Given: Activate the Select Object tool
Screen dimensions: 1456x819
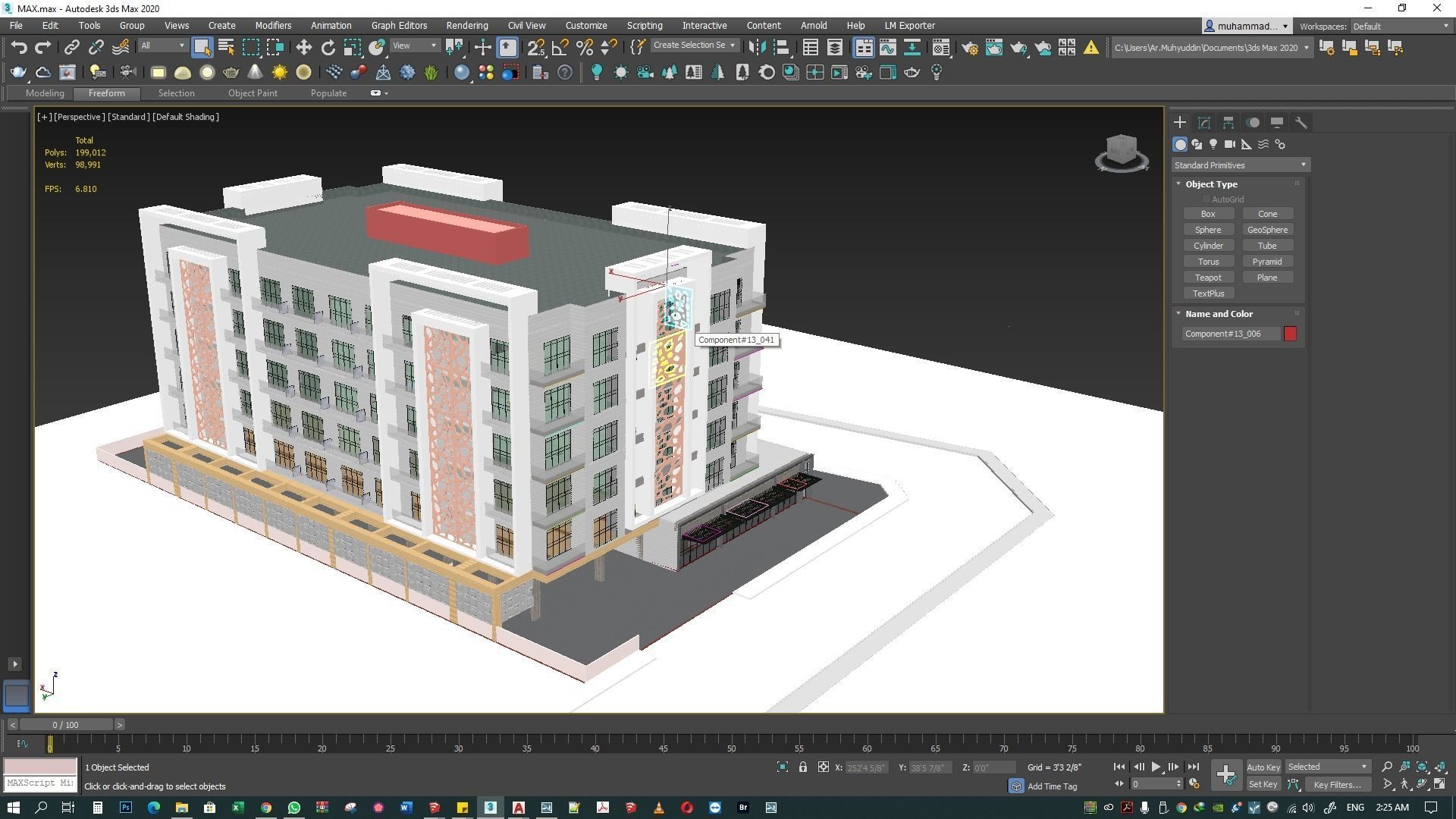Looking at the screenshot, I should (202, 47).
